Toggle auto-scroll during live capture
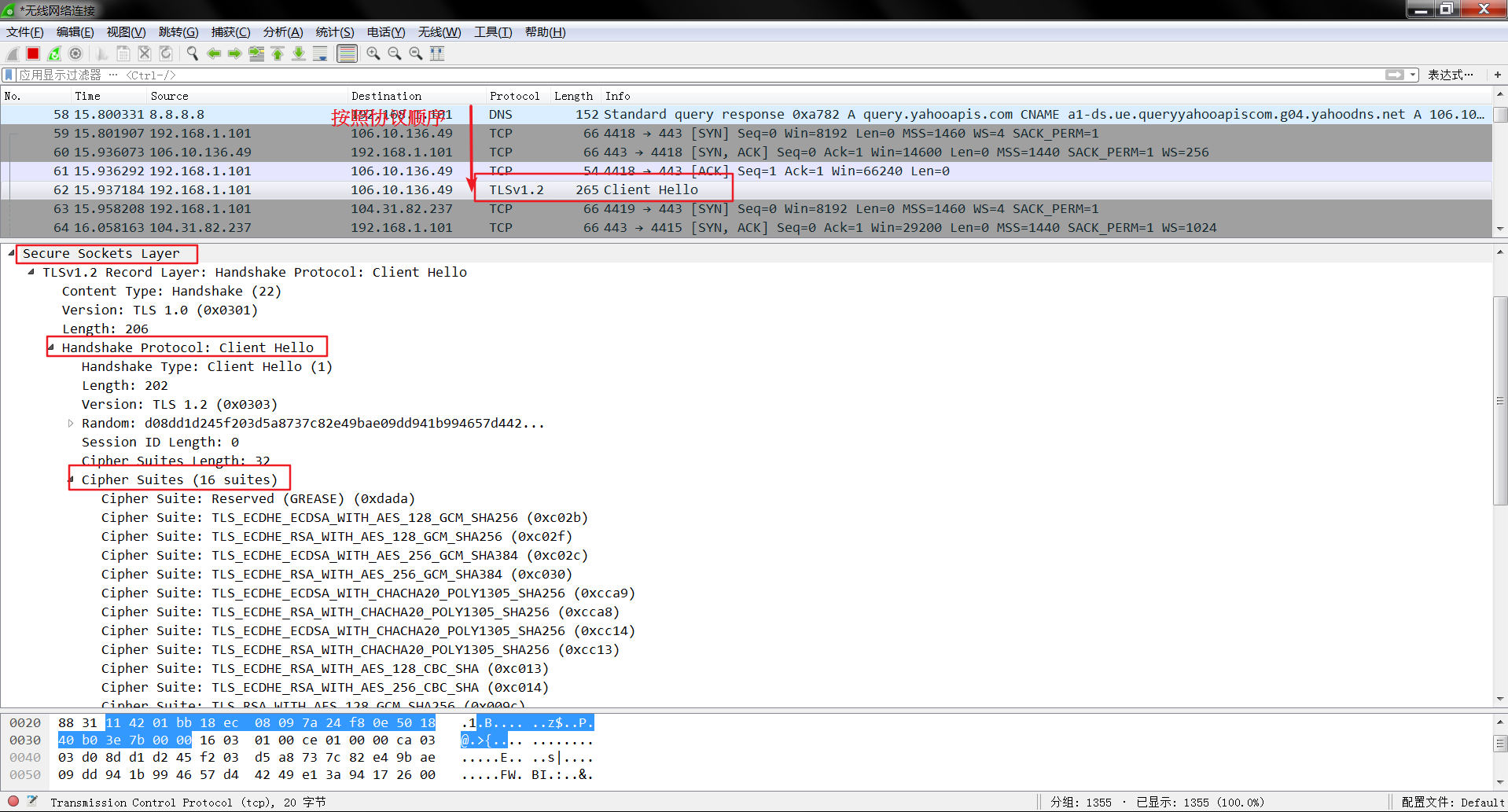This screenshot has height=812, width=1508. [x=320, y=53]
